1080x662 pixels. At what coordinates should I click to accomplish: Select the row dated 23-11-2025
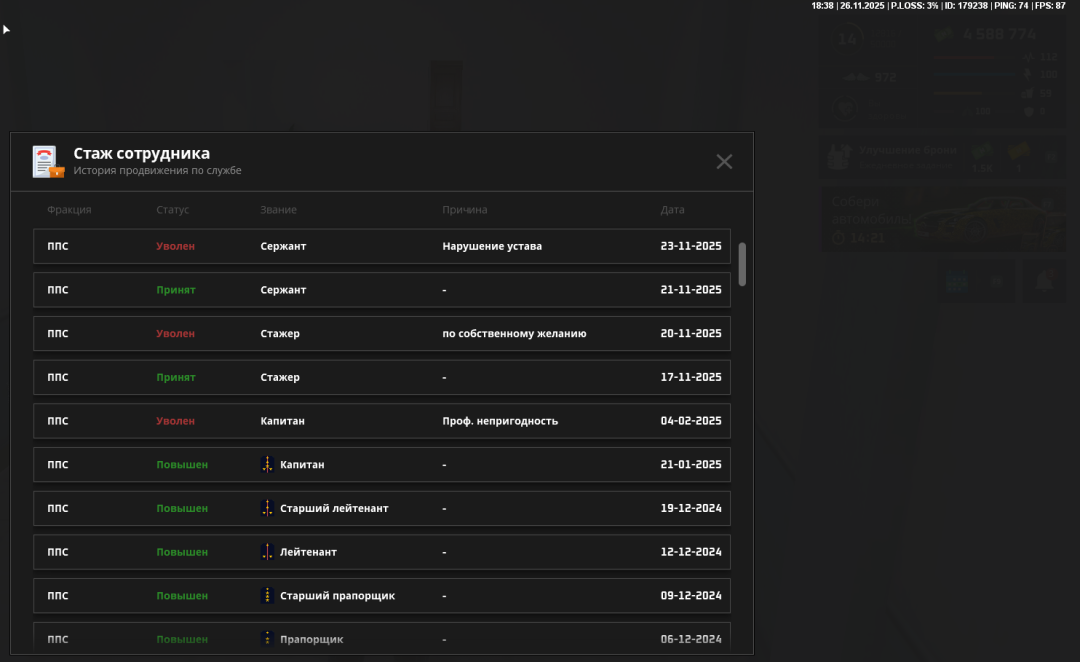pos(382,246)
